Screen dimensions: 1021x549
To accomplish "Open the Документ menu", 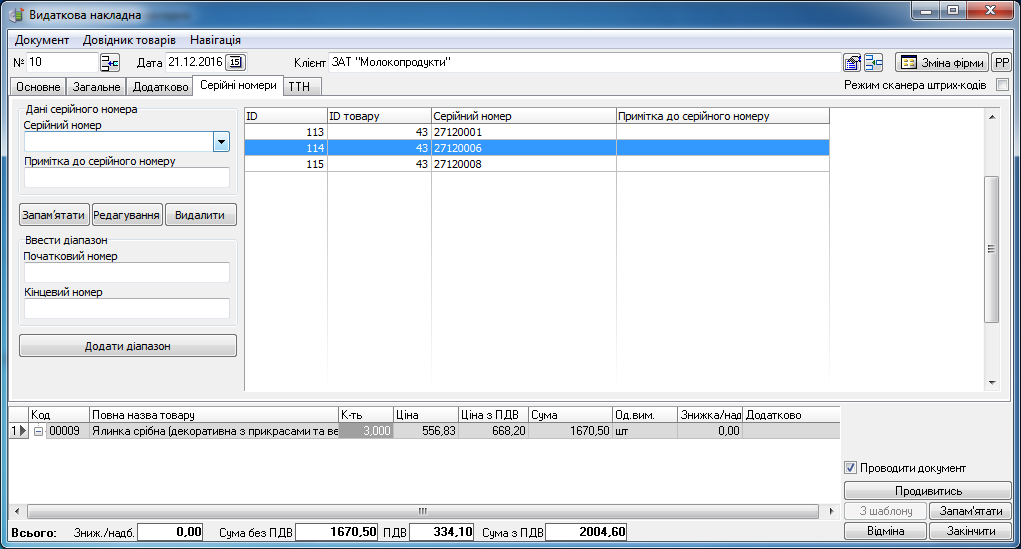I will pos(42,40).
